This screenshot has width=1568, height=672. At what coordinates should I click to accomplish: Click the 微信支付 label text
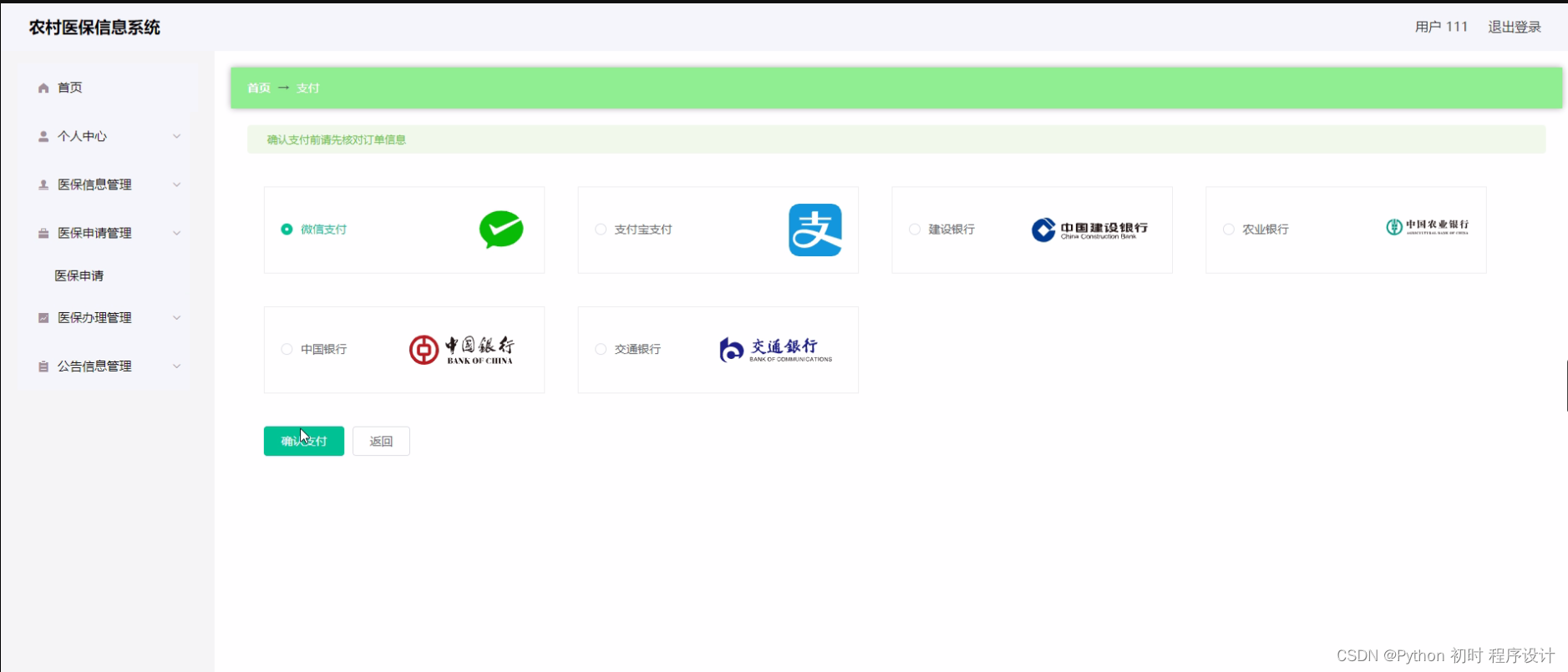coord(323,230)
